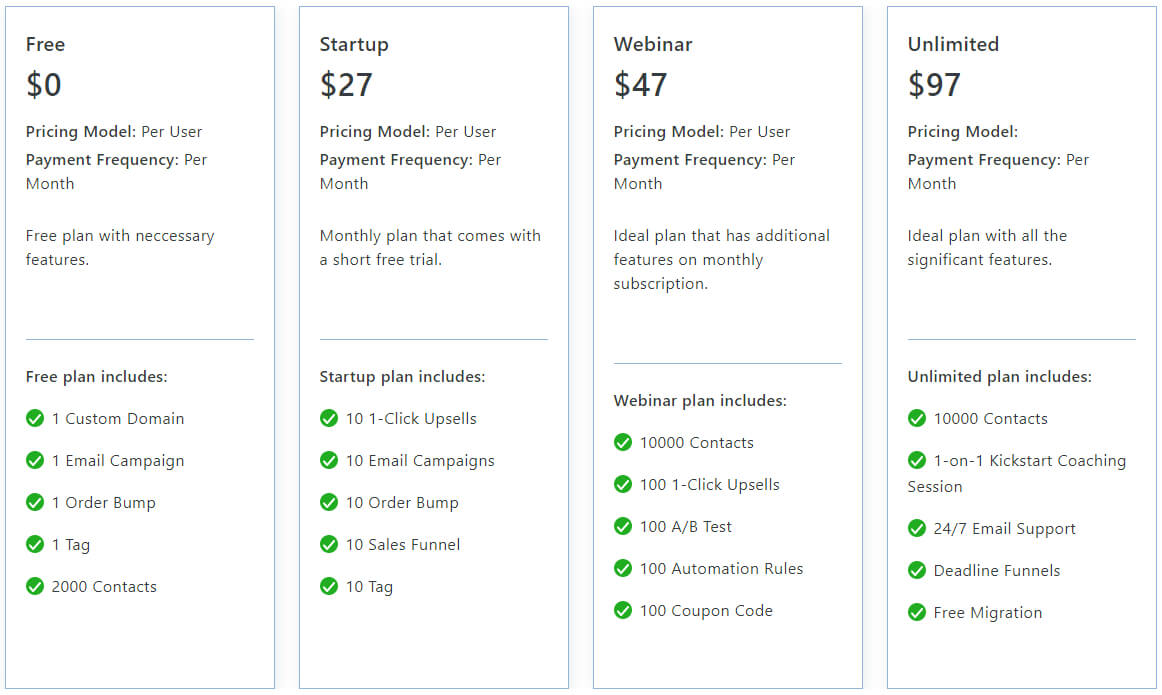Click the checkmark next to 2000 Contacts
The height and width of the screenshot is (695, 1162).
pos(35,586)
